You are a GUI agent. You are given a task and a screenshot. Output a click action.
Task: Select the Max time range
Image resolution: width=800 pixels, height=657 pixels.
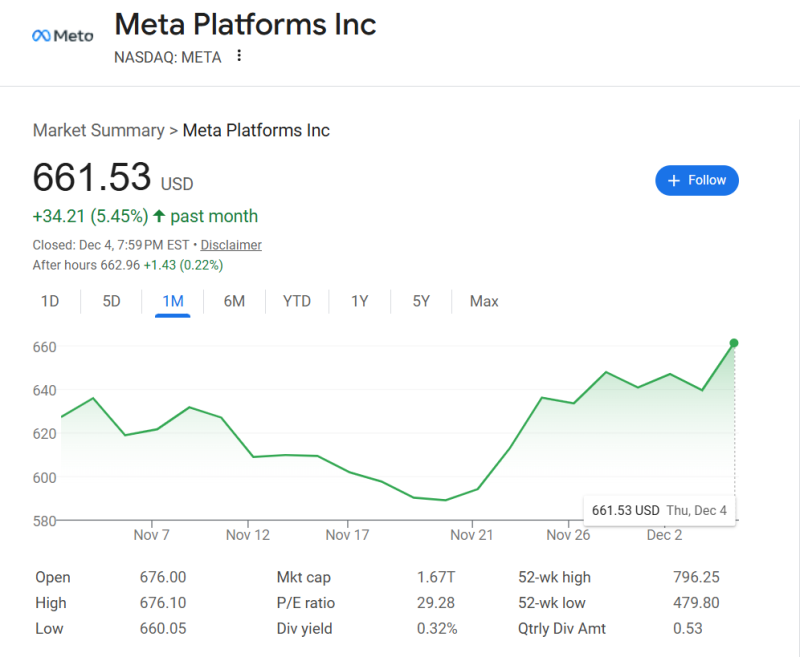(484, 301)
